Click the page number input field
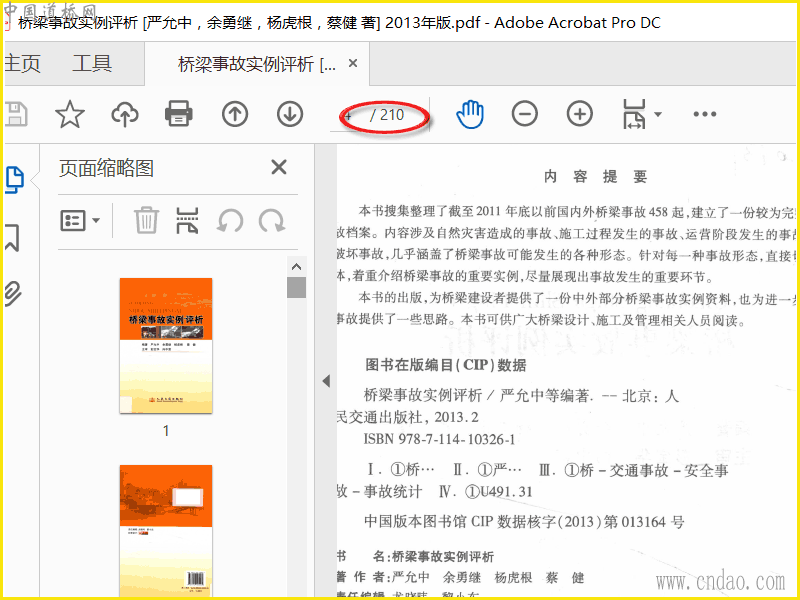The image size is (800, 600). coord(348,115)
